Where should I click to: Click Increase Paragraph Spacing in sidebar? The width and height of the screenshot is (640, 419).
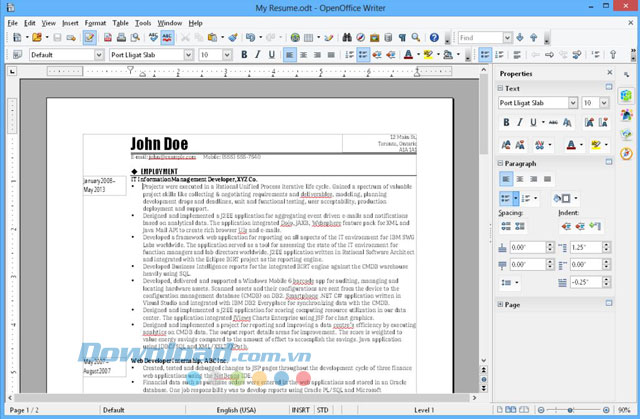click(507, 224)
